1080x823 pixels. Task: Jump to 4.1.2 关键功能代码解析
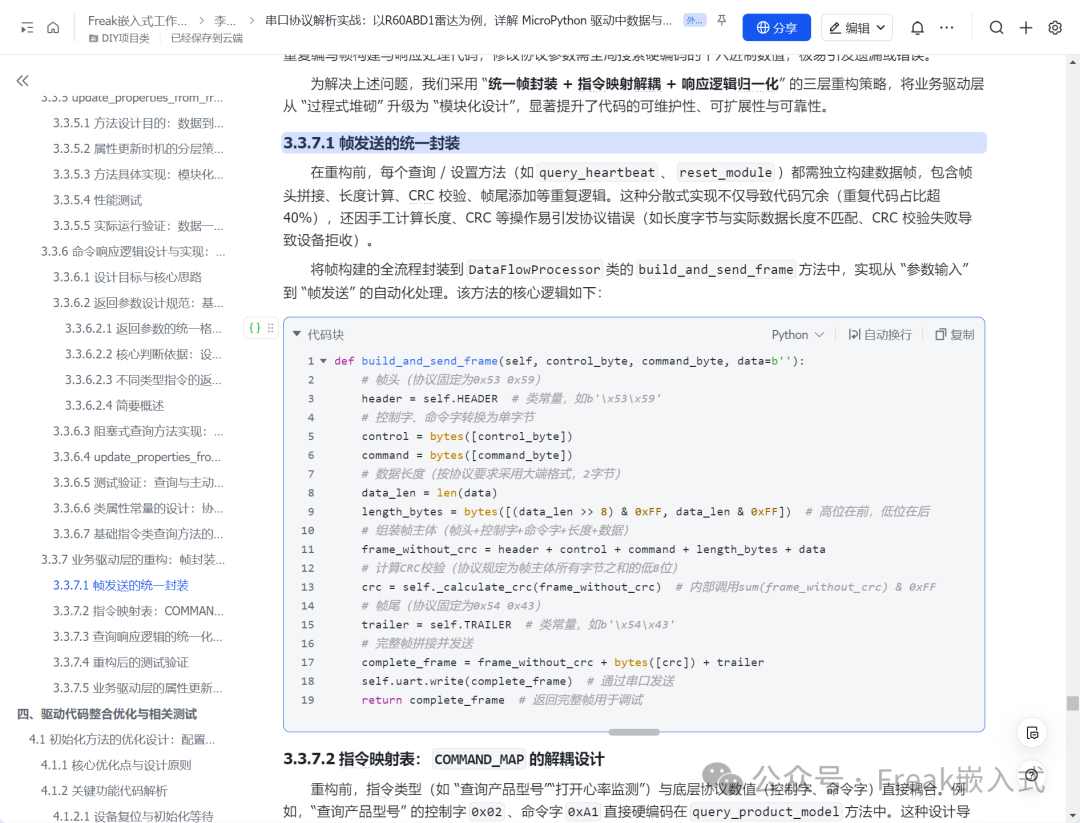pos(104,791)
